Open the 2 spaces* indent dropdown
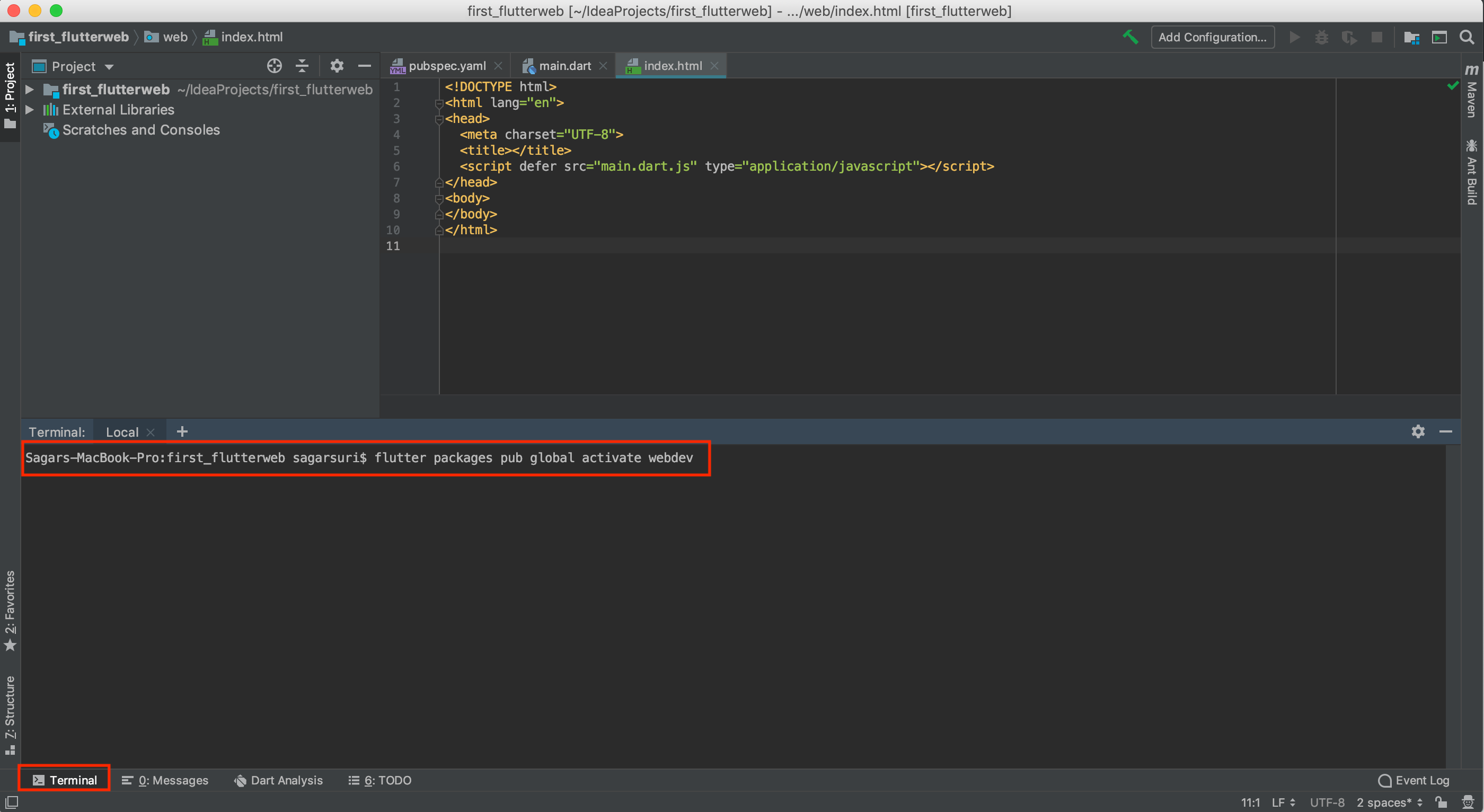Image resolution: width=1484 pixels, height=812 pixels. tap(1389, 802)
